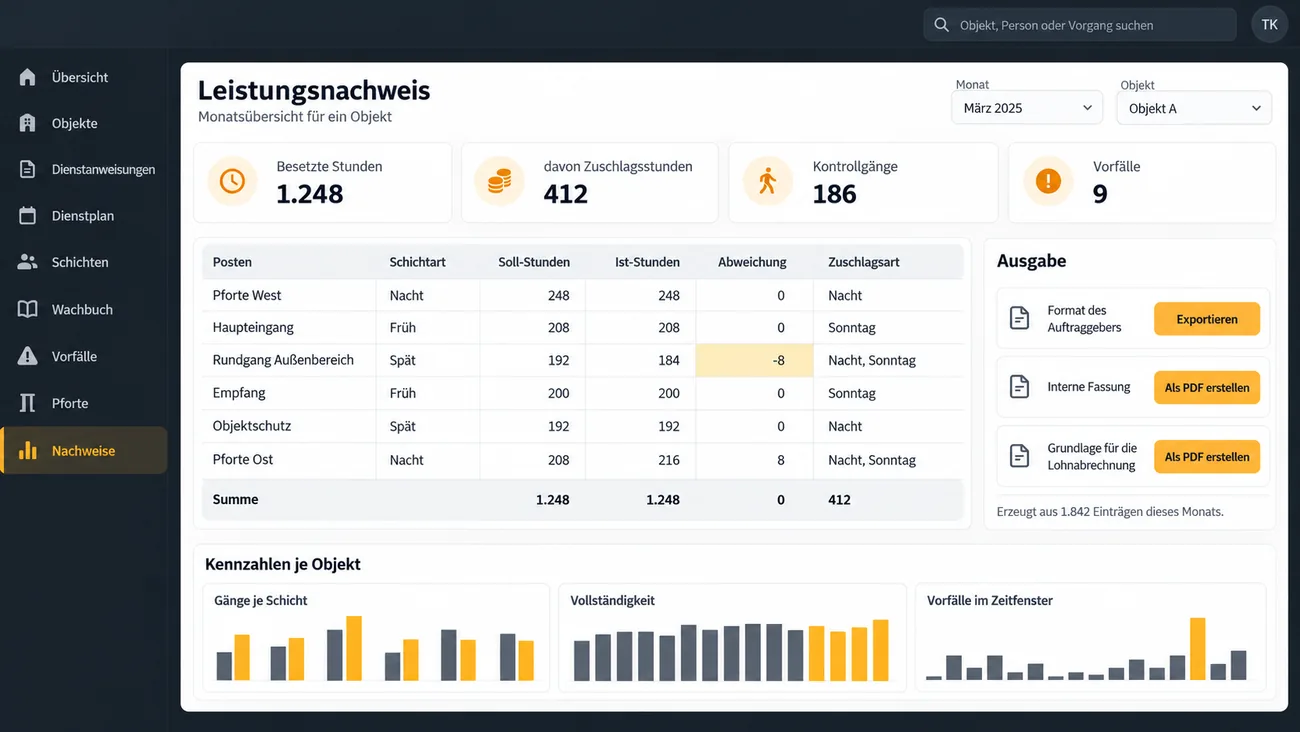Select the Rundgang Außenbereich row
Screen dimensions: 1300x732
click(583, 360)
